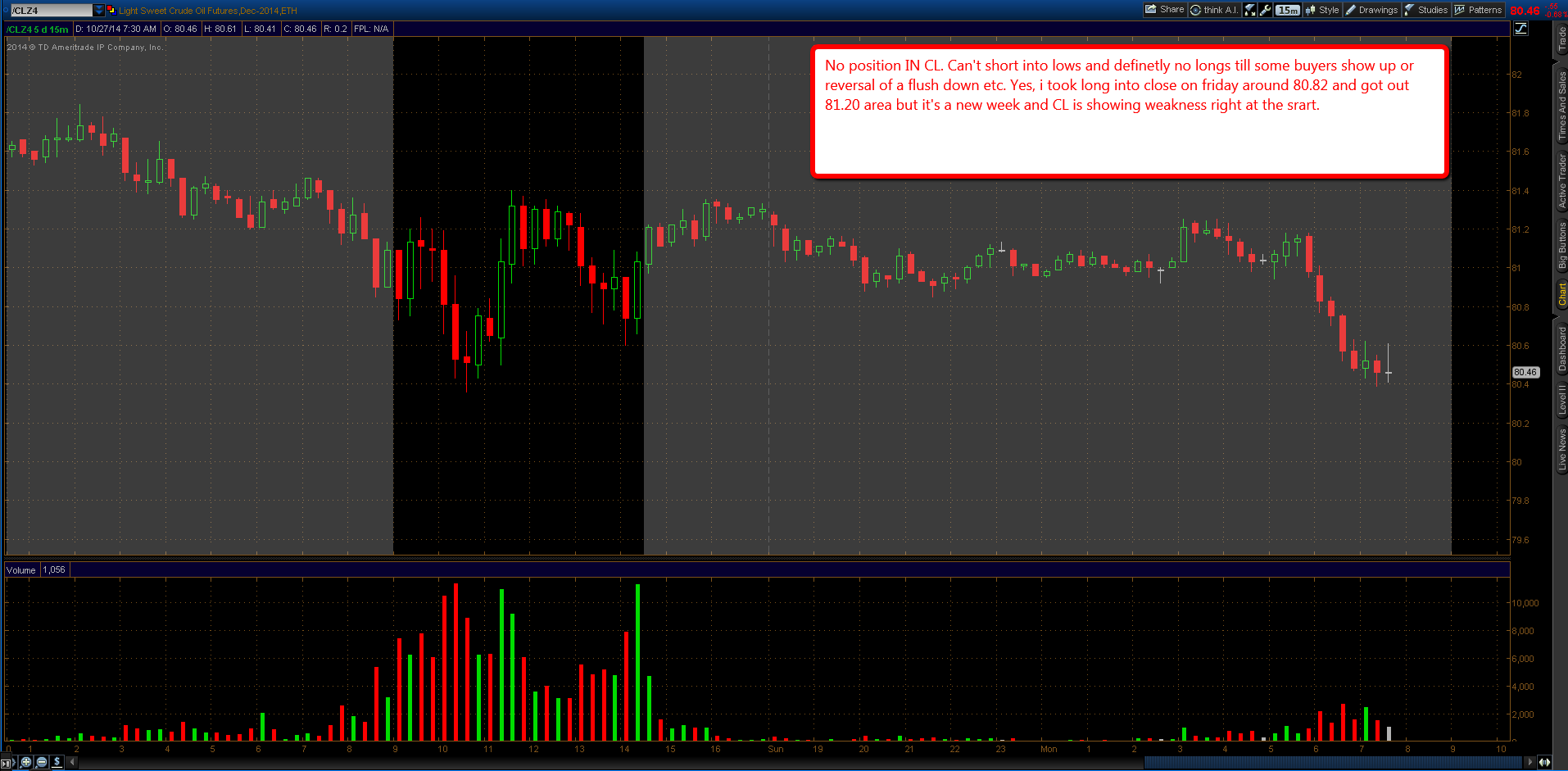Screen dimensions: 1568x771
Task: Click the red text annotation note on chart
Action: 1130,111
